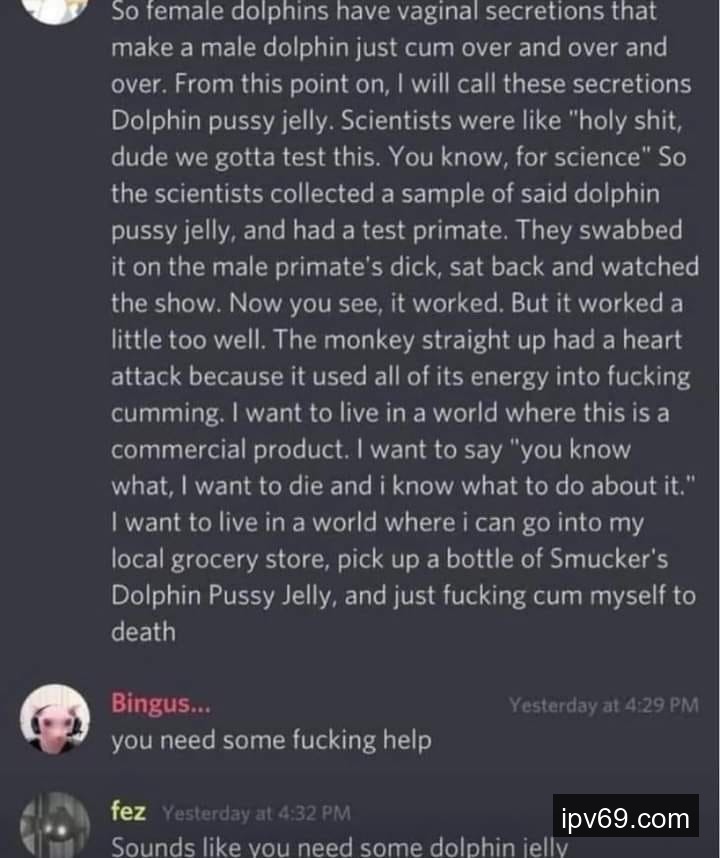The image size is (720, 858).
Task: Open the fez username profile
Action: click(129, 810)
